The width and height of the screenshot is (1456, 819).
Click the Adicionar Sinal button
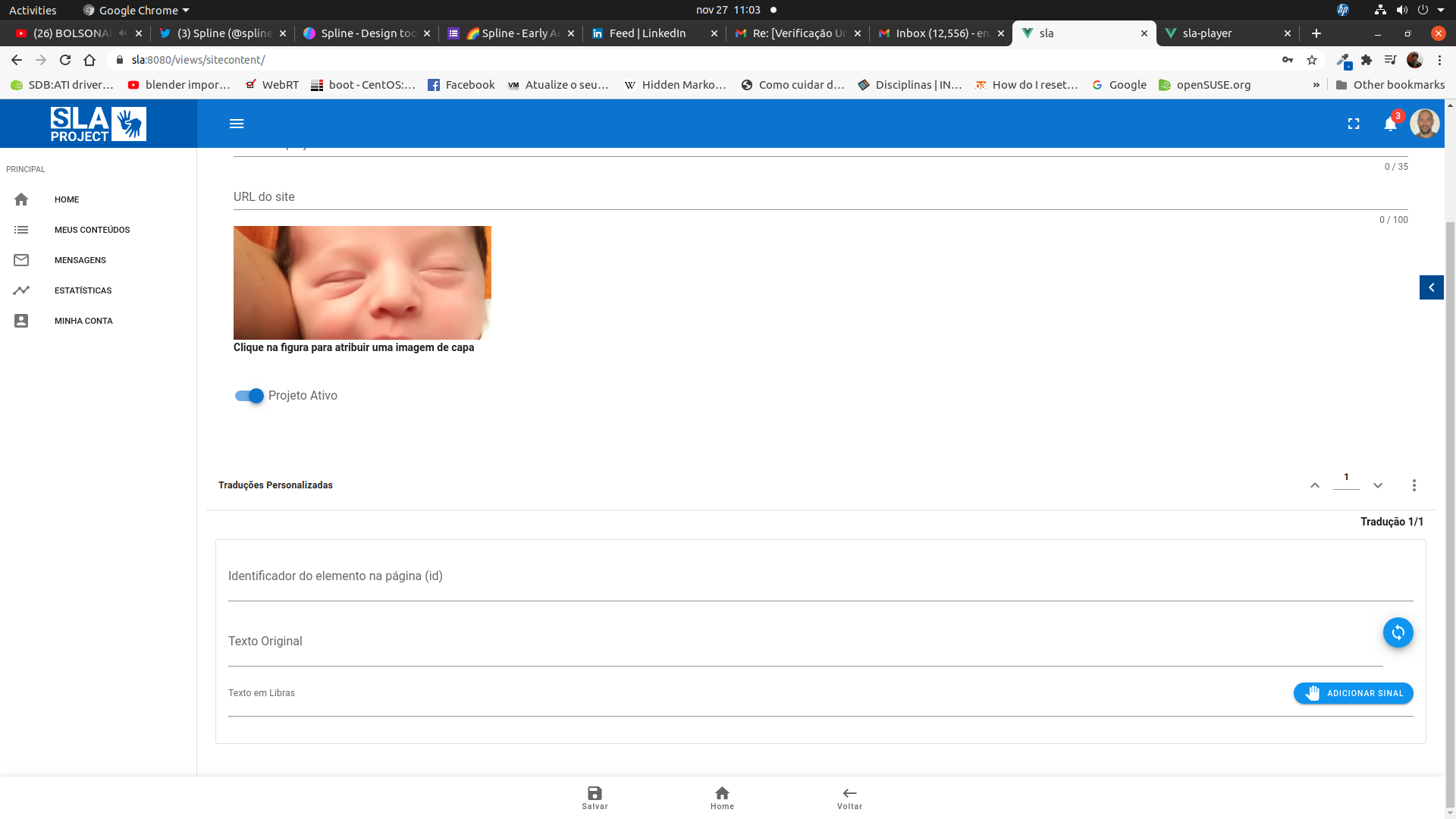(1353, 693)
